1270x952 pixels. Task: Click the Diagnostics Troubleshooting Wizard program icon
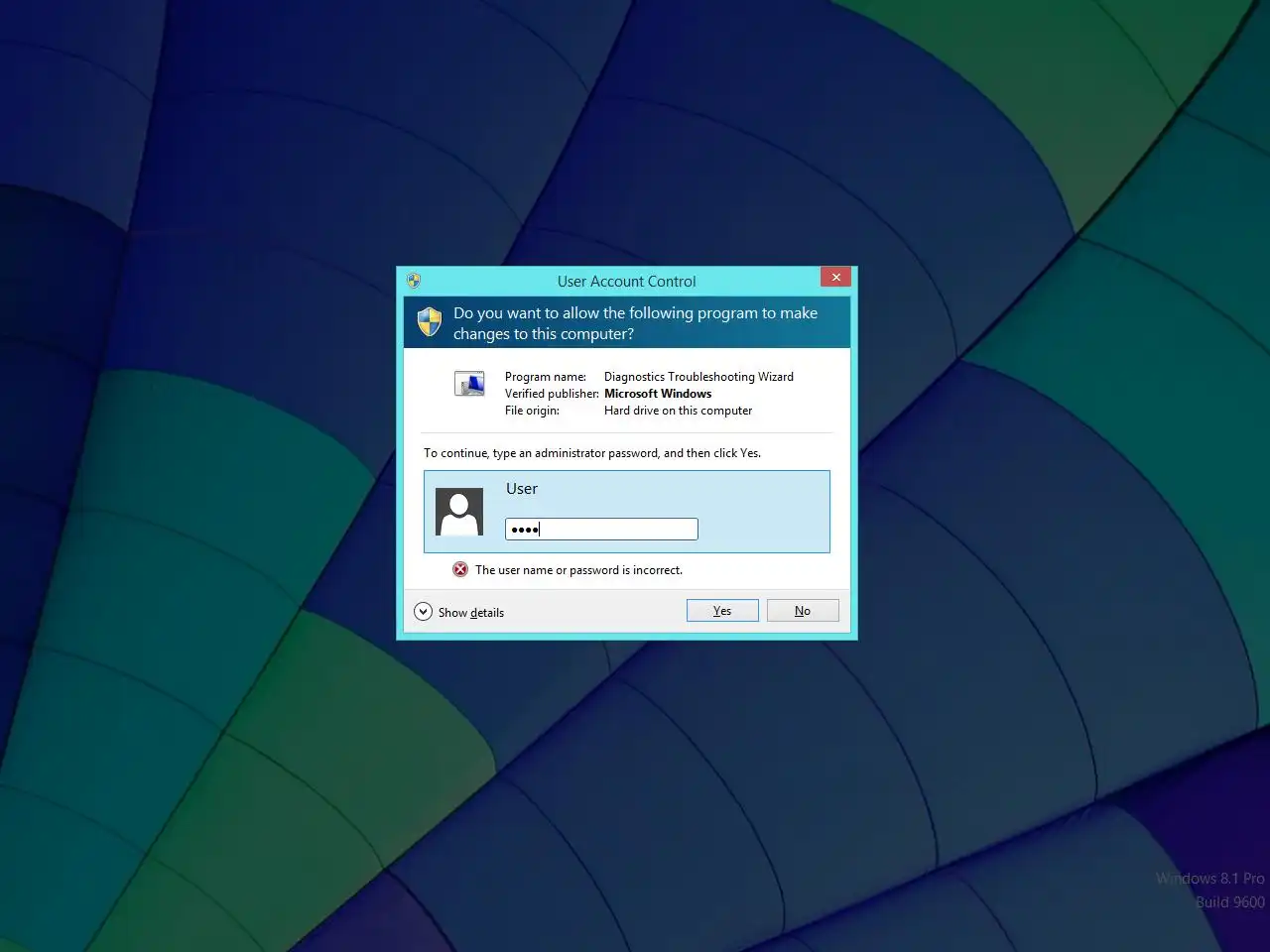point(469,383)
